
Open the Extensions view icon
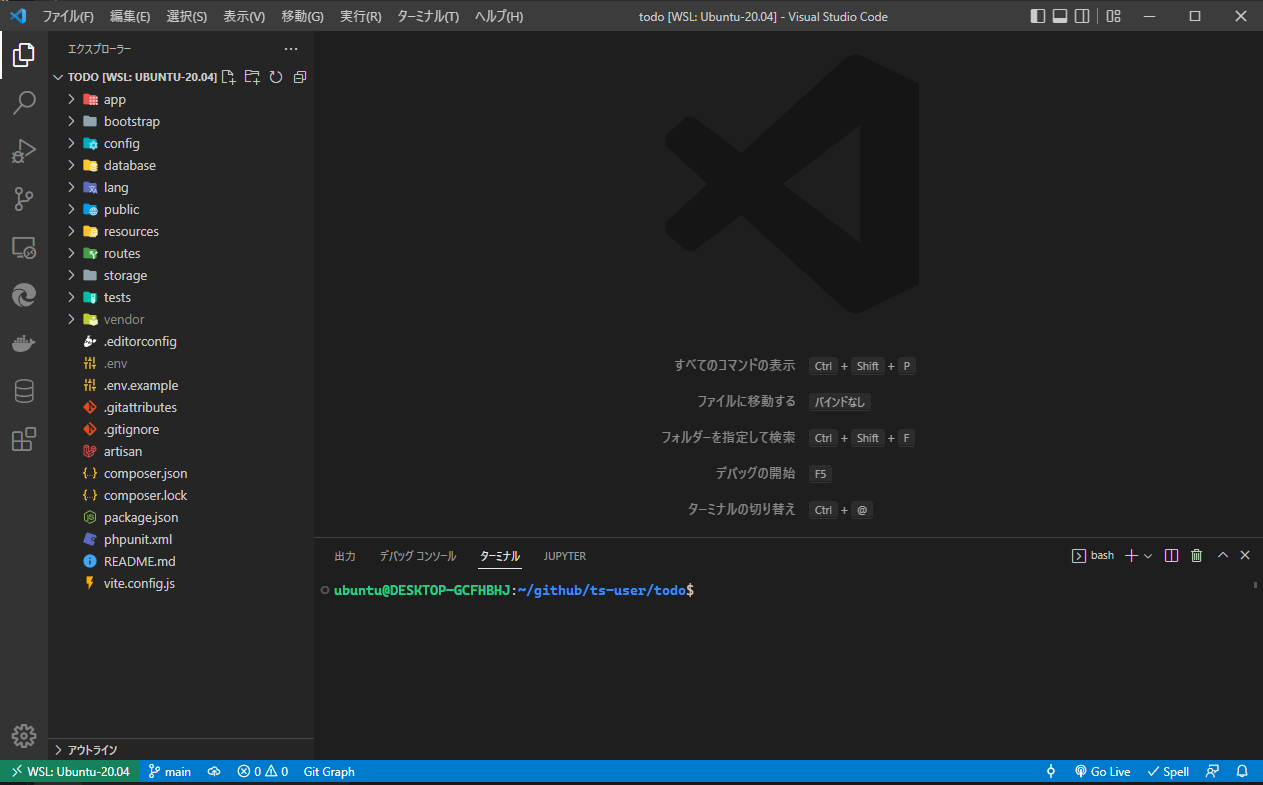point(24,439)
